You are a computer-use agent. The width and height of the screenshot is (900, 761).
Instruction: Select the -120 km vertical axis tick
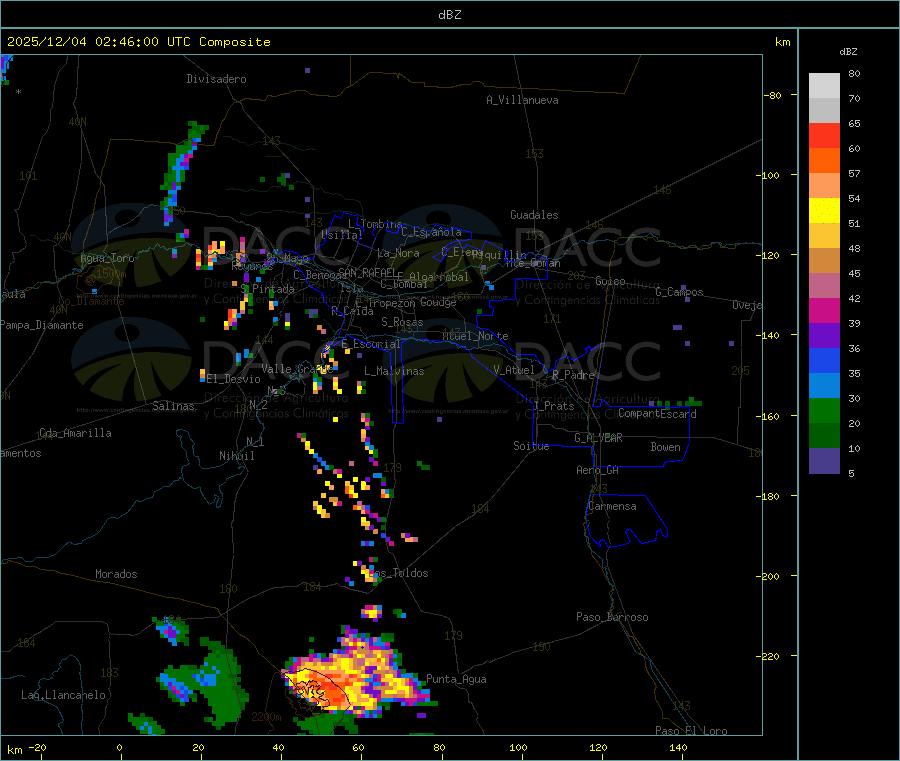(x=770, y=255)
